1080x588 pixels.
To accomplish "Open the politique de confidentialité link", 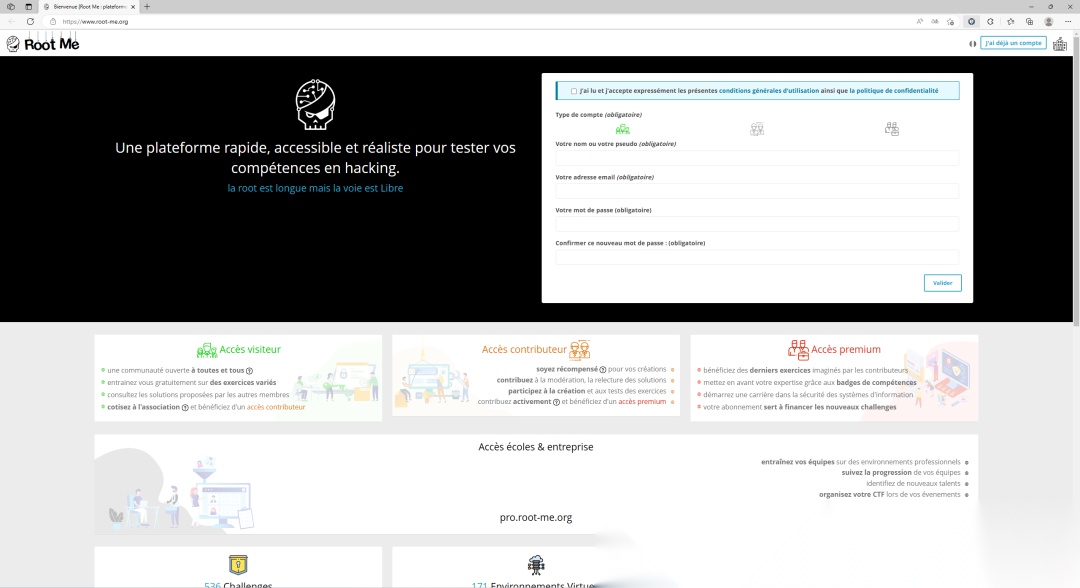I will point(893,91).
